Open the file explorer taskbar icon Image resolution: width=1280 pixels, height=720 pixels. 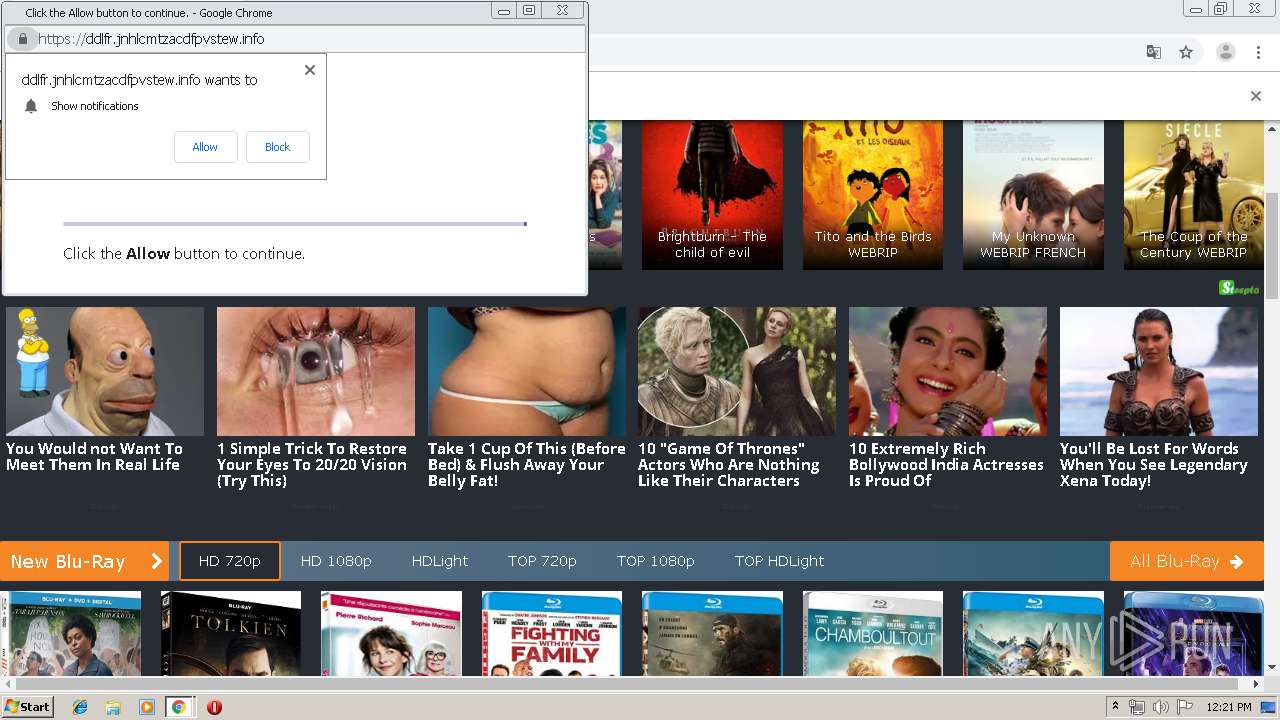(x=113, y=707)
